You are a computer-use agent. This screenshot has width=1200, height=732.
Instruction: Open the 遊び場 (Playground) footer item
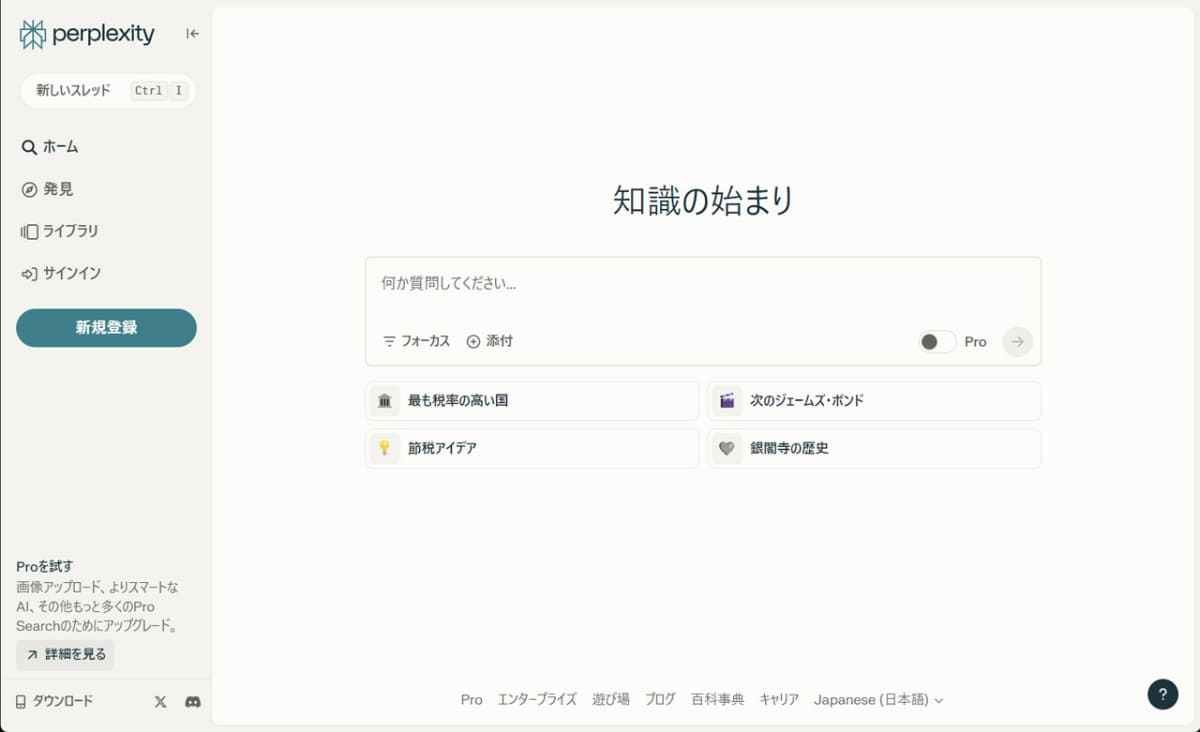610,699
